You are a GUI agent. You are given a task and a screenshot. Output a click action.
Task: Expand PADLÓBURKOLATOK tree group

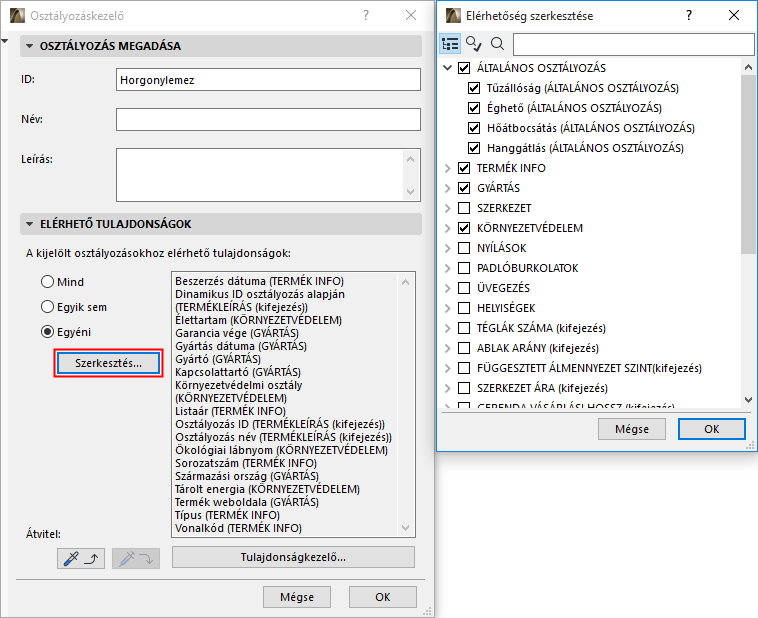(448, 268)
